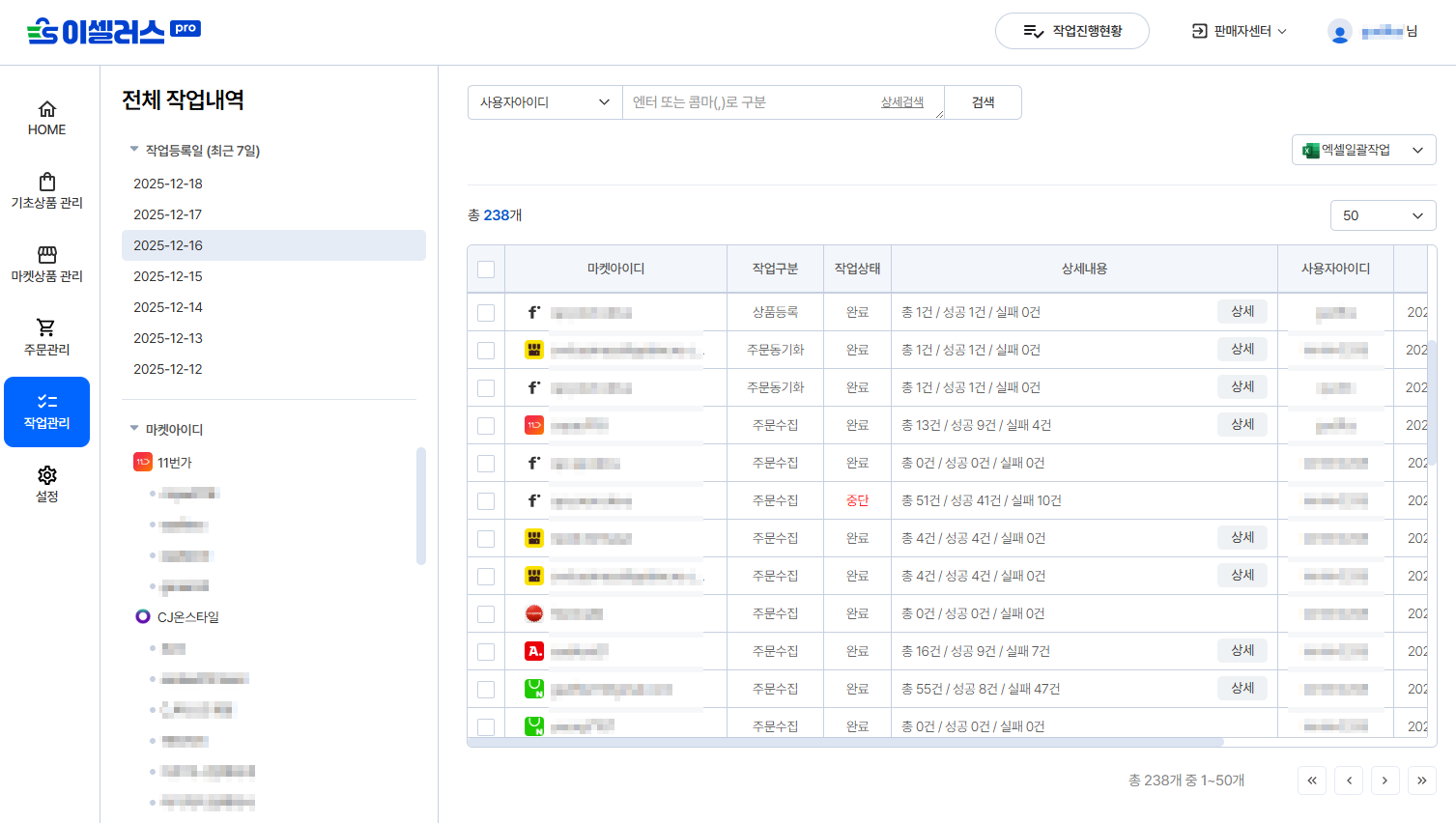This screenshot has width=1456, height=823.
Task: Check the checkbox for the 중단 row
Action: click(486, 501)
